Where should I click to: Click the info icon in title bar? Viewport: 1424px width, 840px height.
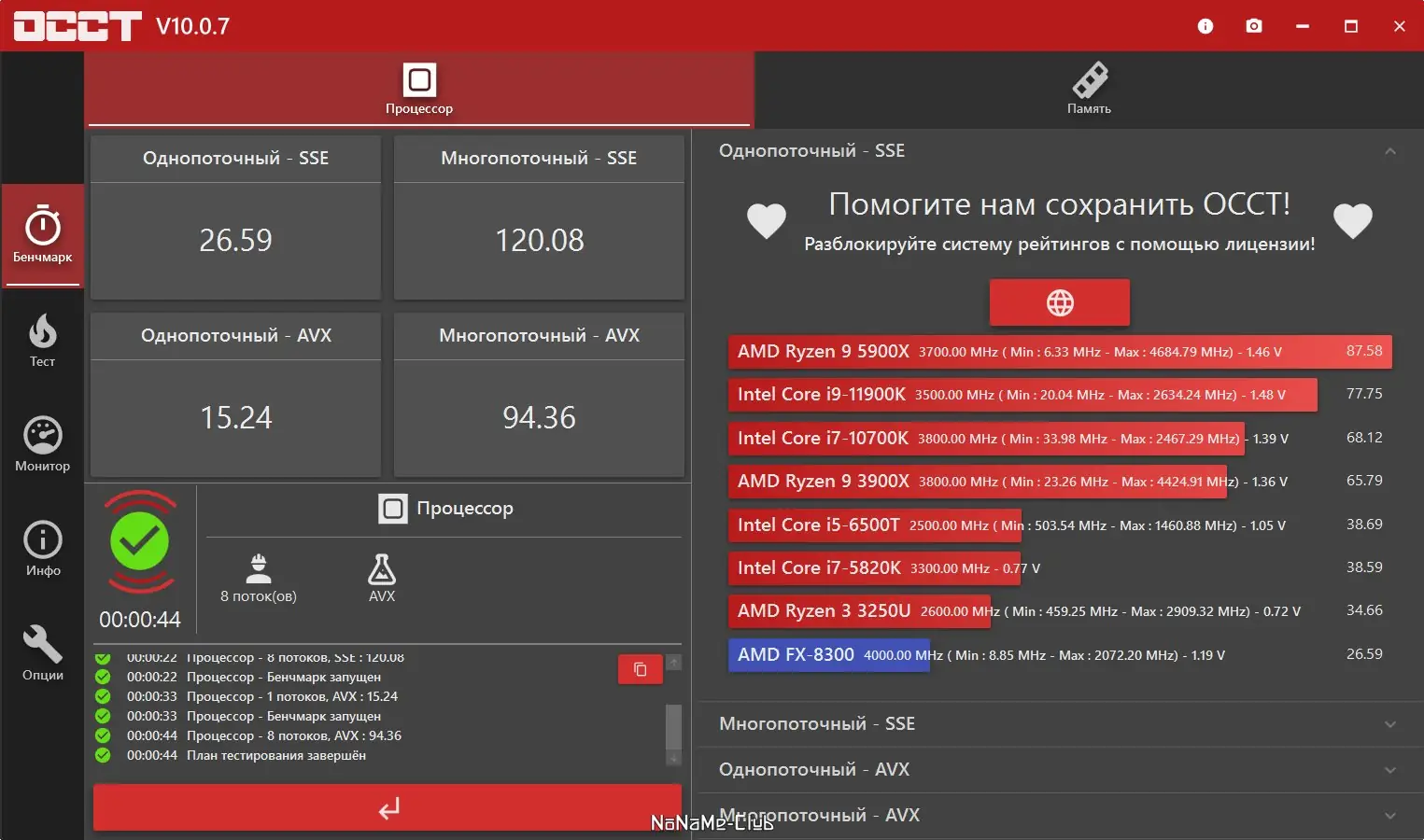pyautogui.click(x=1205, y=26)
